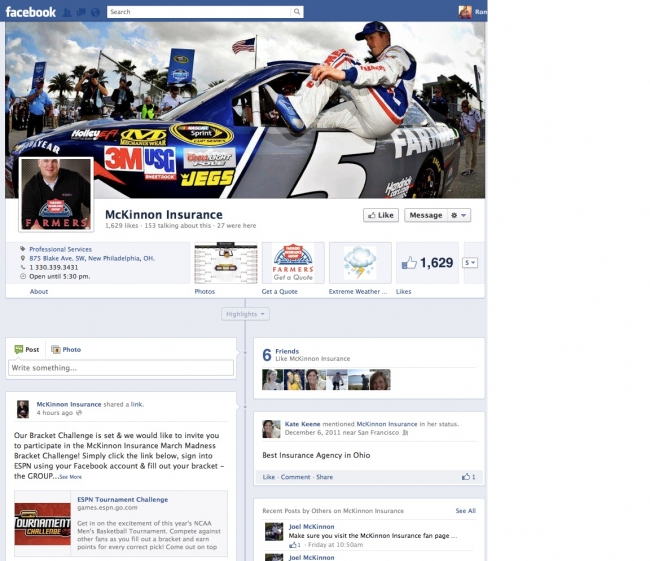The image size is (650, 561).
Task: Click the Friday at 10:50am timestamp
Action: 336,545
